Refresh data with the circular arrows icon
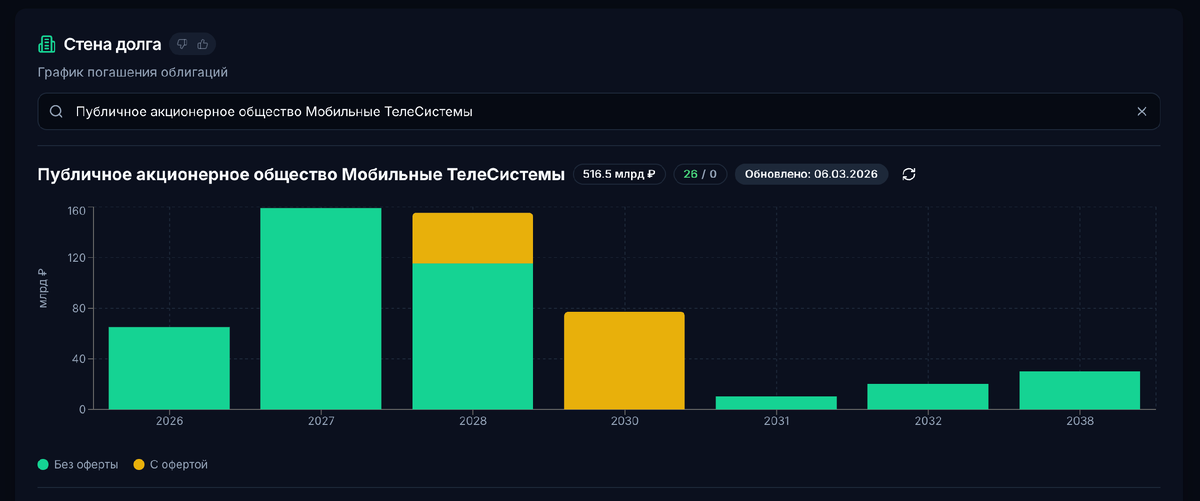Screen dimensions: 1200x501 click(x=909, y=174)
